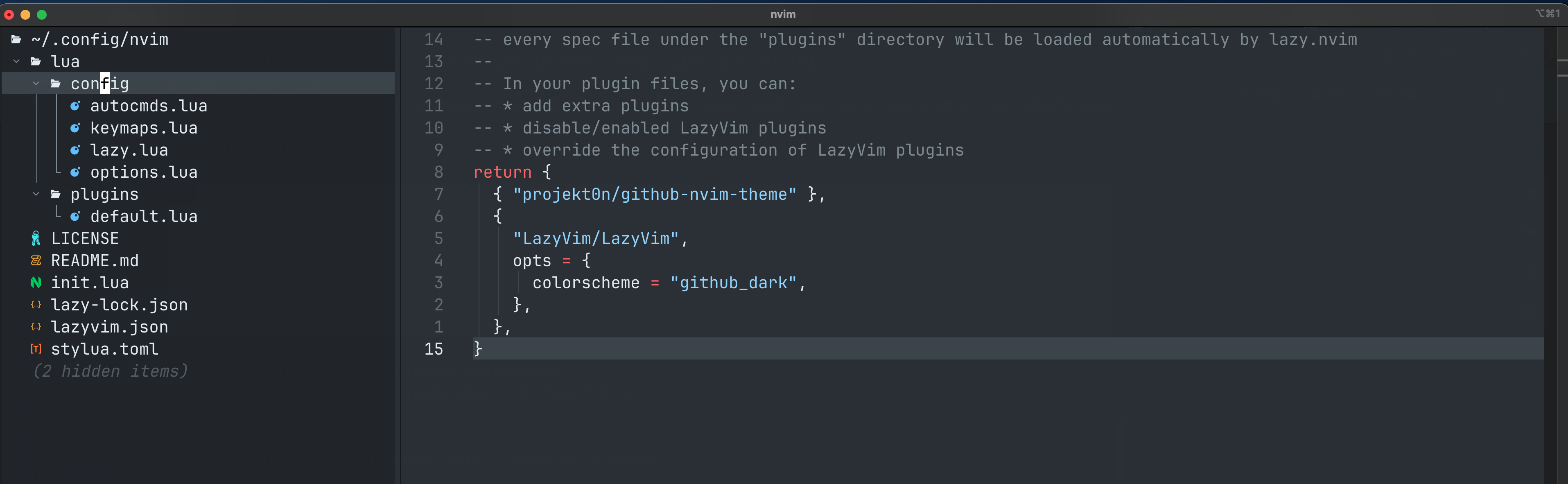Click line number 8 in the gutter
This screenshot has height=484, width=1568.
click(438, 172)
